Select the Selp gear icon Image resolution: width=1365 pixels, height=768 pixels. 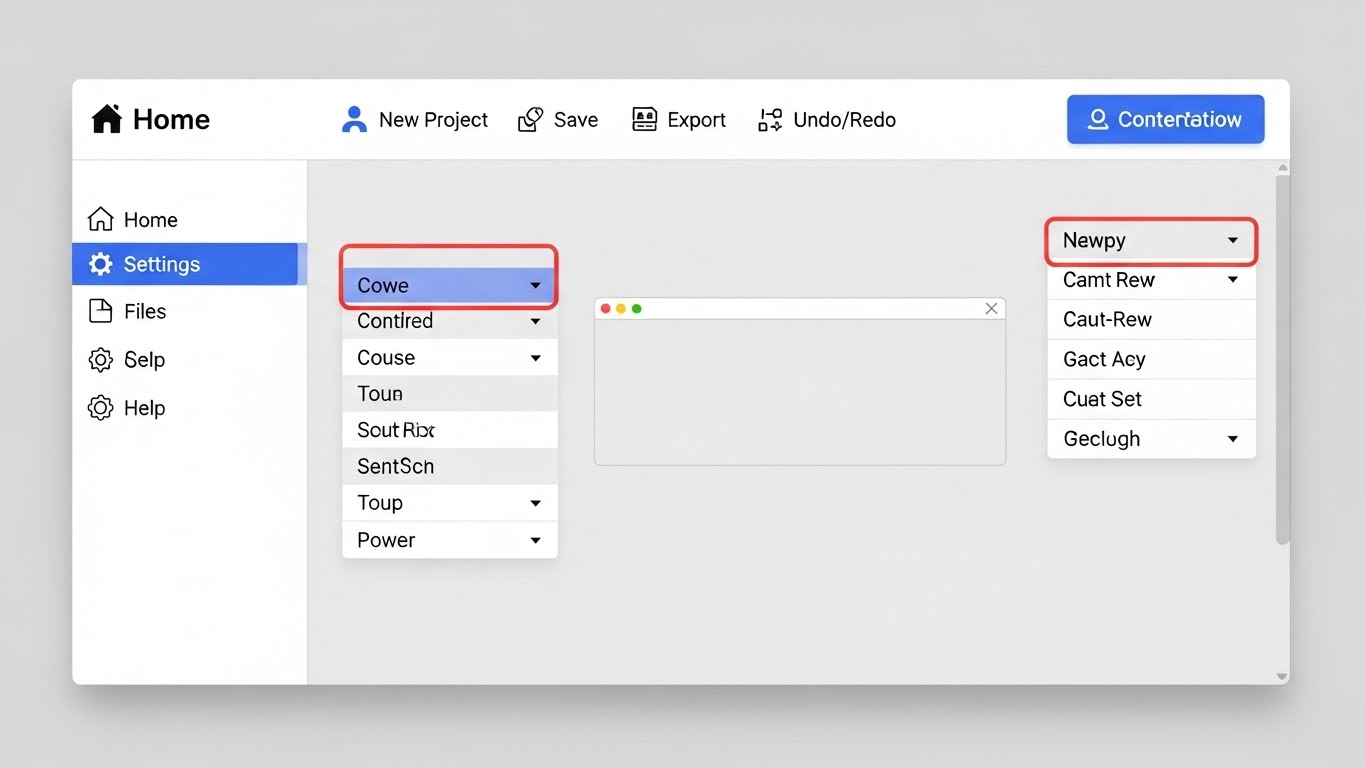[100, 359]
